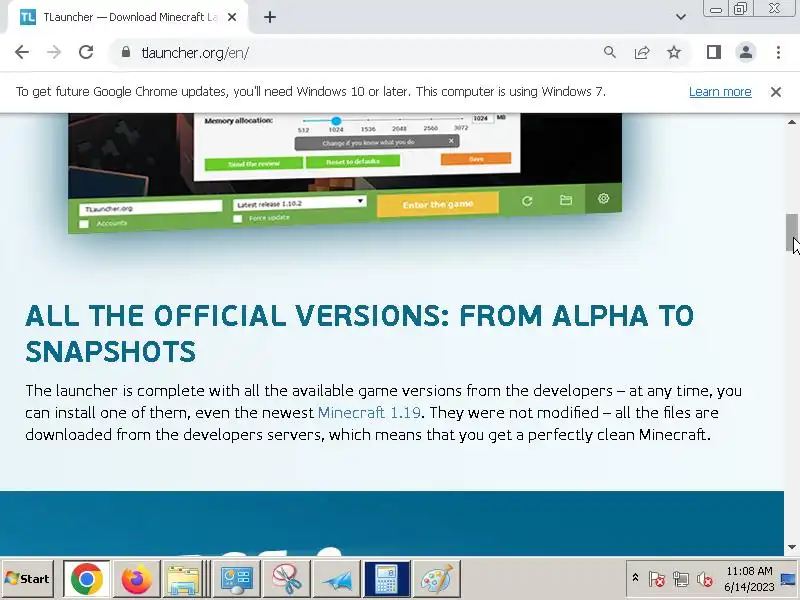Launch Firefox from the taskbar

[x=136, y=579]
